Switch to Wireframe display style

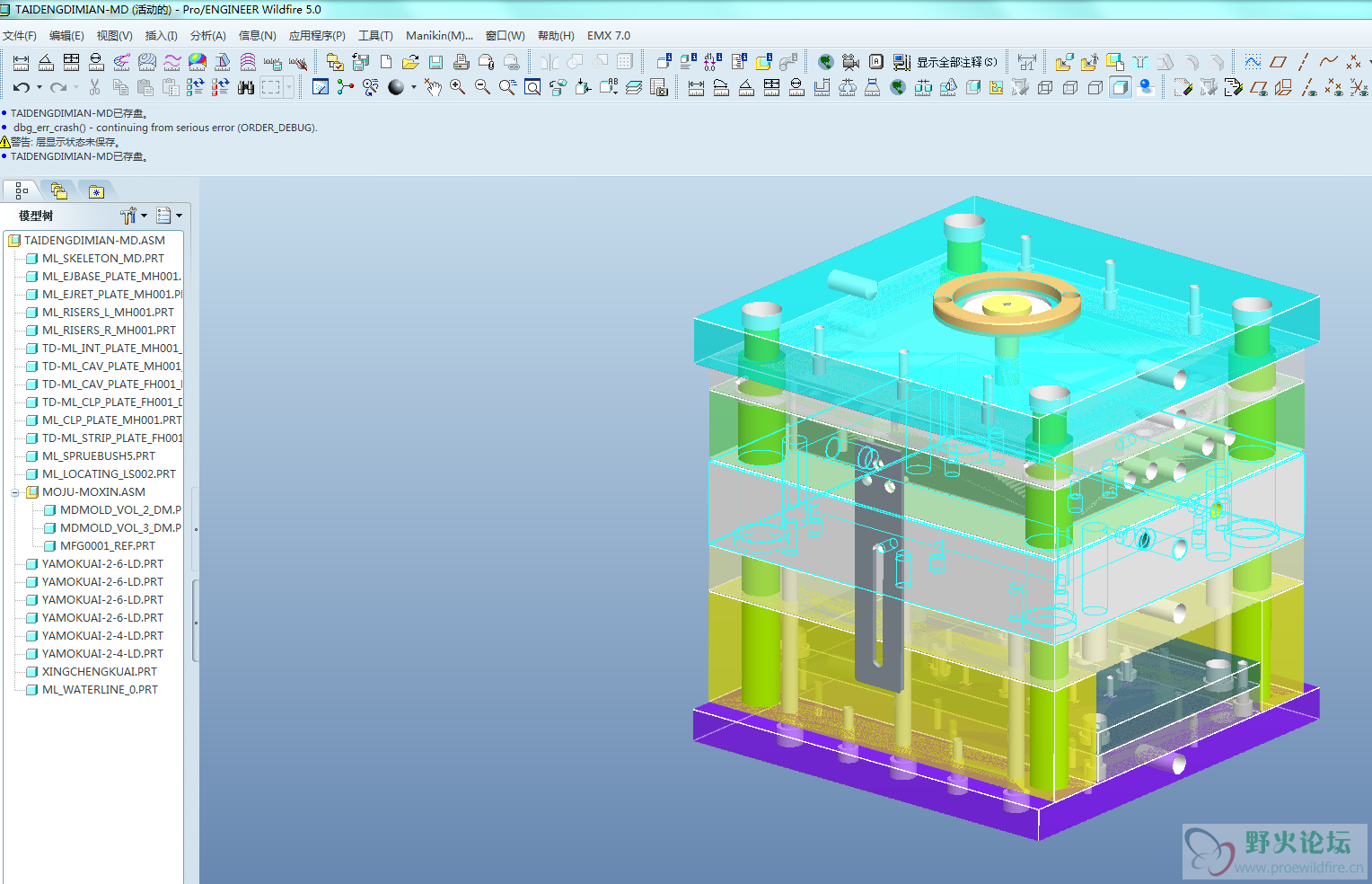[x=1044, y=87]
